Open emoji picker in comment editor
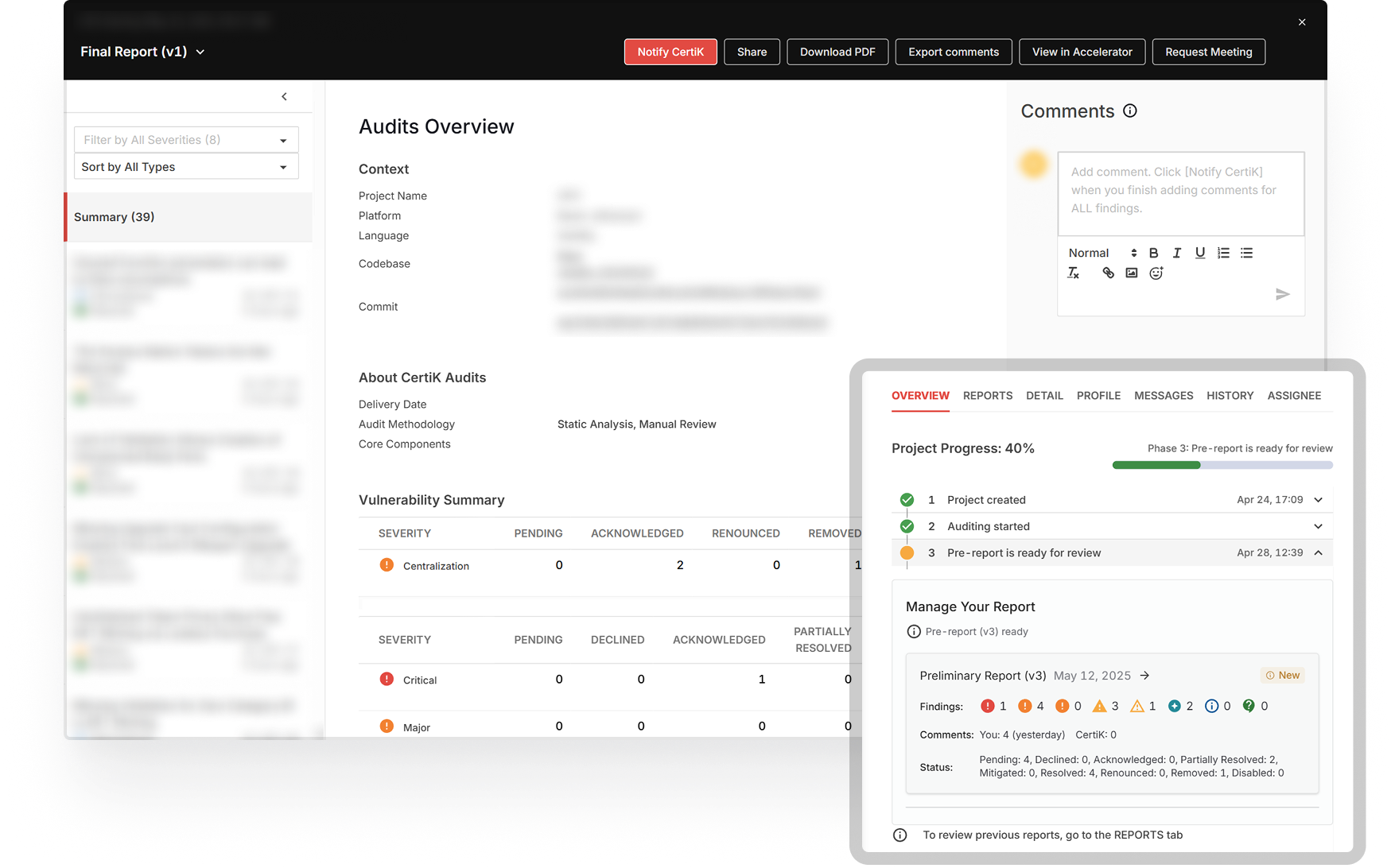This screenshot has height=868, width=1391. [1156, 273]
